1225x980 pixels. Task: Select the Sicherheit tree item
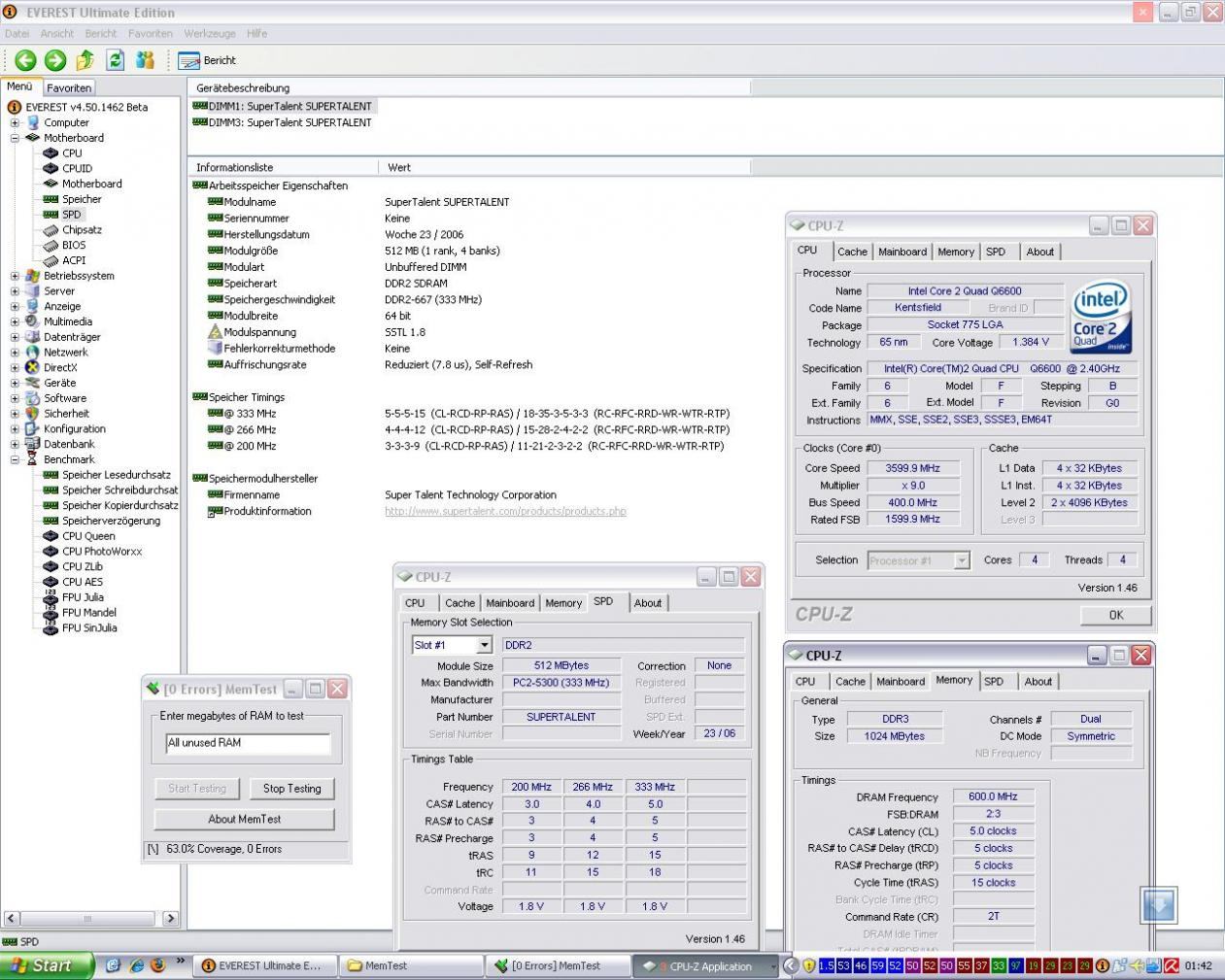point(67,413)
